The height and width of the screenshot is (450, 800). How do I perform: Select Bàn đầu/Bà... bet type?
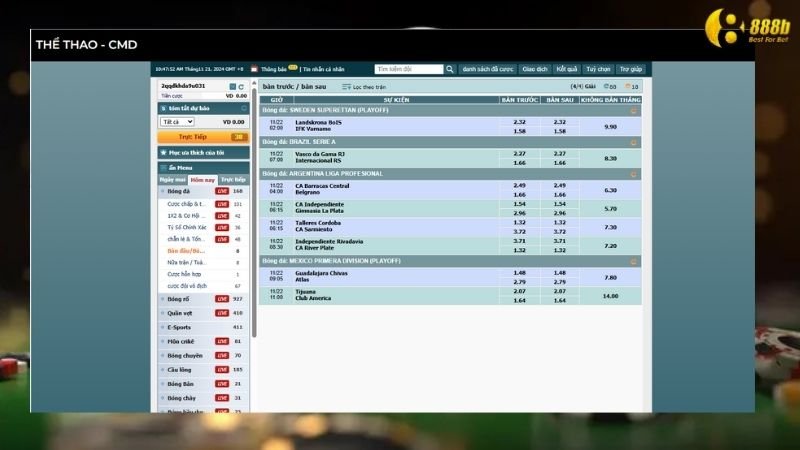point(186,251)
